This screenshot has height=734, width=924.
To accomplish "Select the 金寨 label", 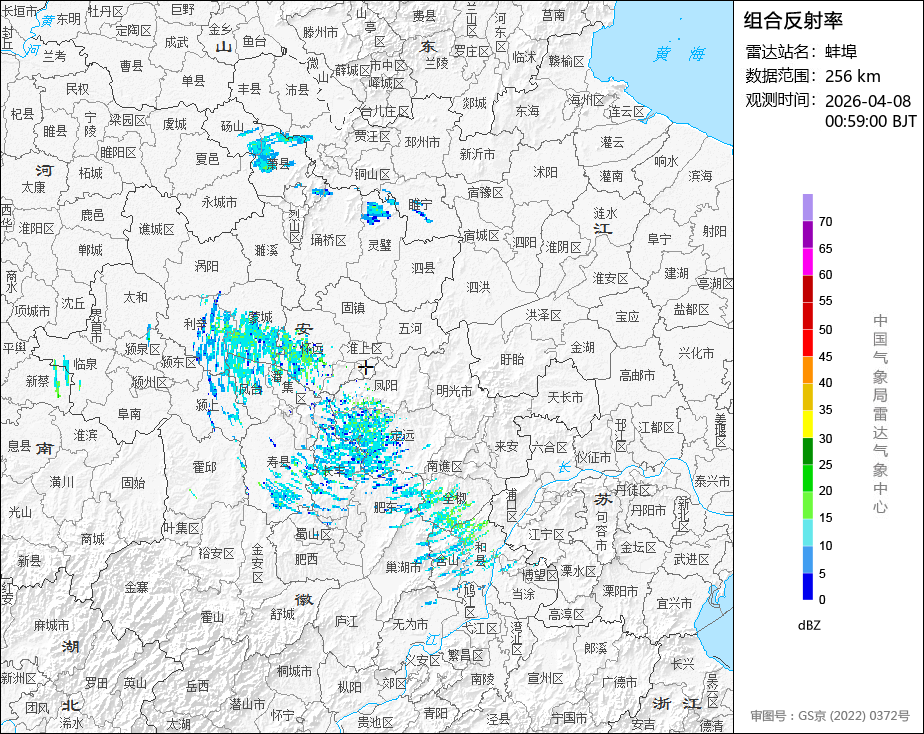I will coord(136,587).
